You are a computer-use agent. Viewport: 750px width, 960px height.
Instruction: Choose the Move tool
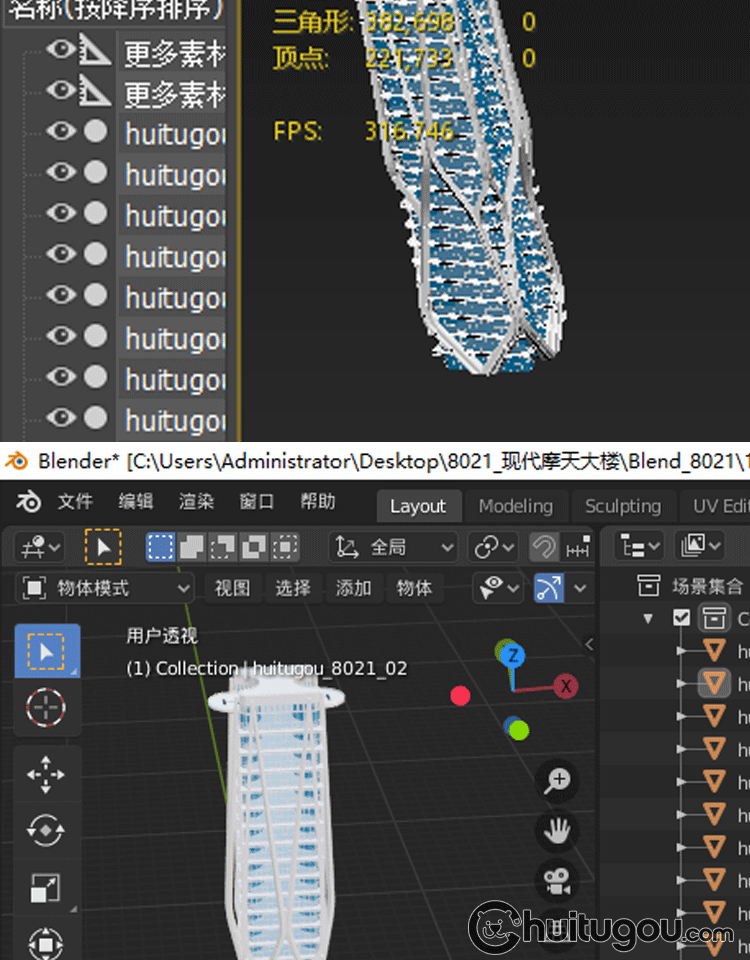click(x=46, y=774)
